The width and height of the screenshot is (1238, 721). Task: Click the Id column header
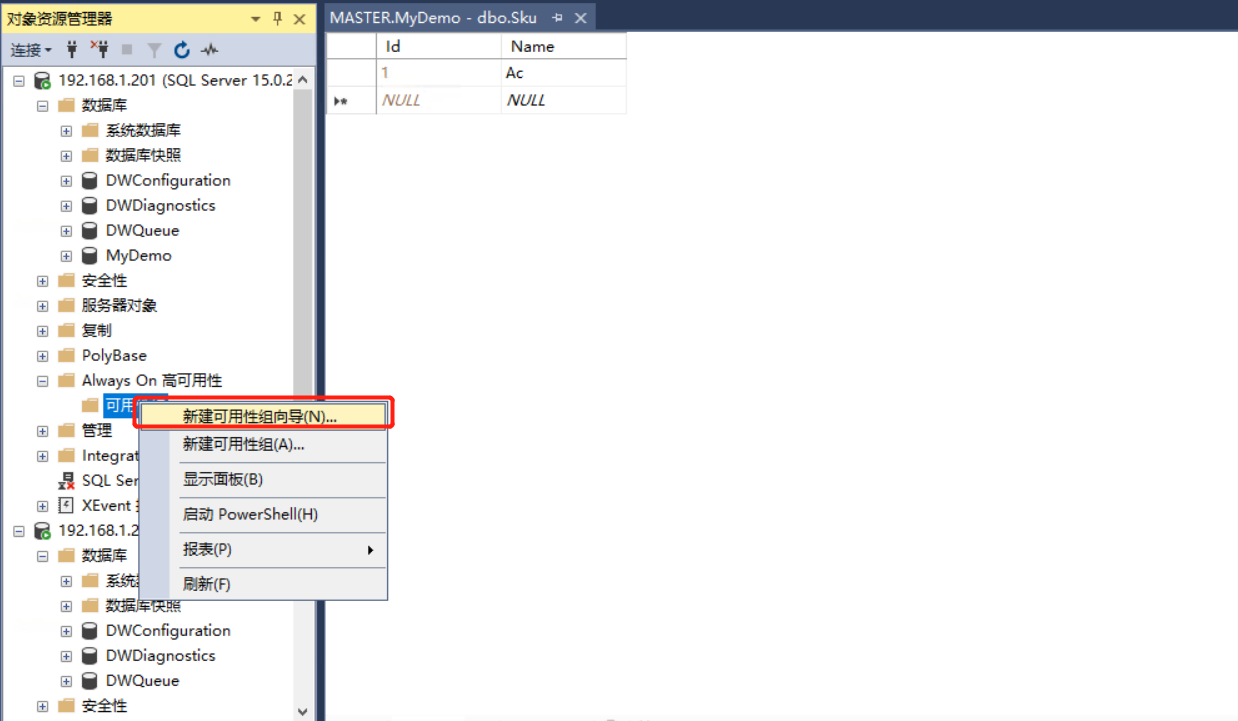(x=438, y=46)
